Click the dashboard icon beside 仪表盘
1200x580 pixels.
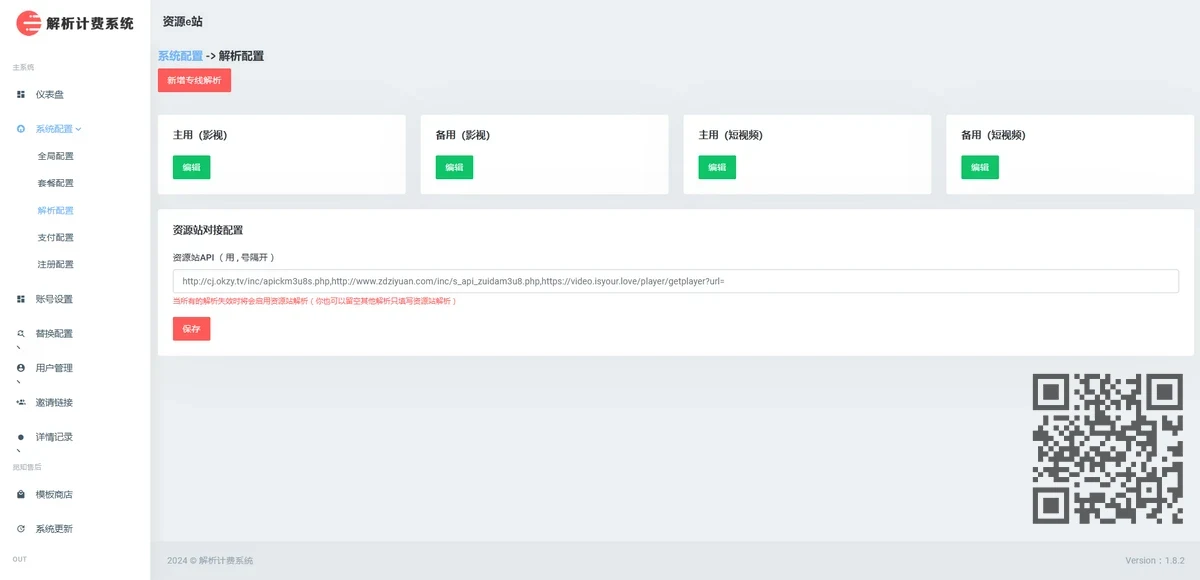click(x=22, y=94)
